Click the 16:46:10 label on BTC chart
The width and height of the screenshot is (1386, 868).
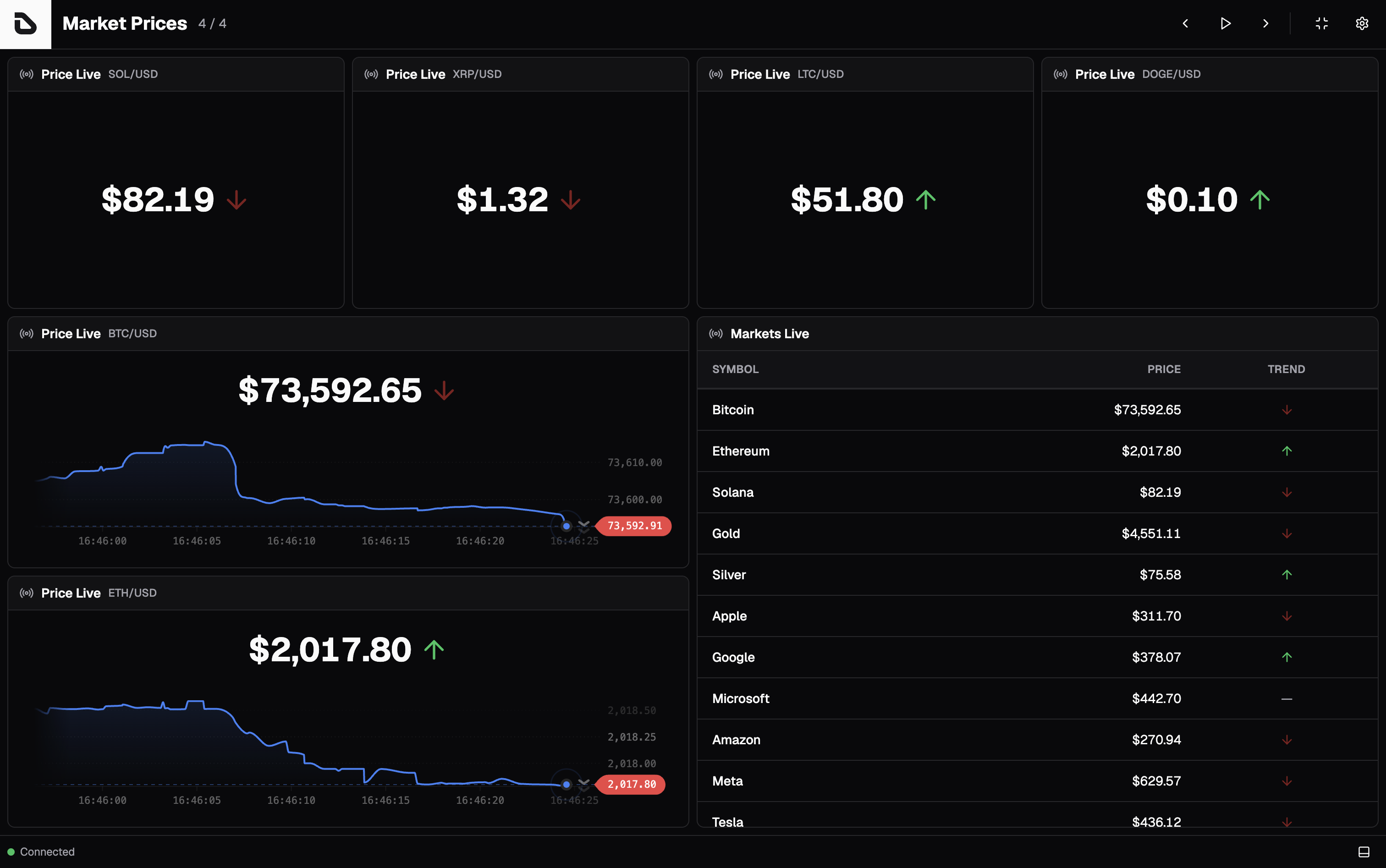pos(291,541)
